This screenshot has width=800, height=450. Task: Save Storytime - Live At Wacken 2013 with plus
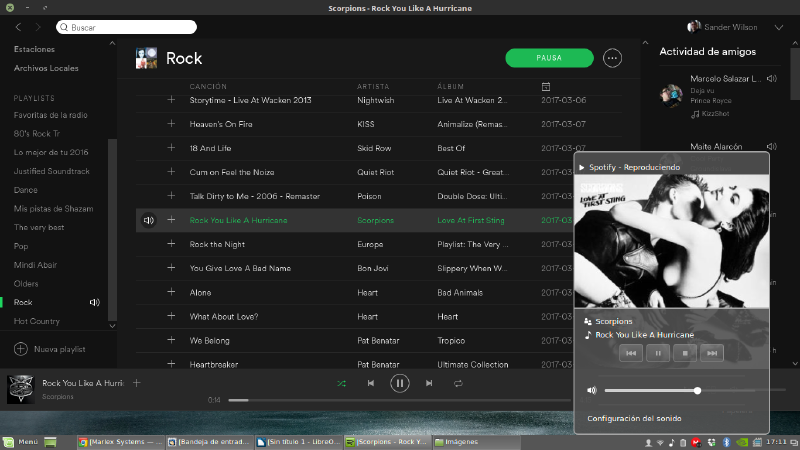[x=171, y=100]
